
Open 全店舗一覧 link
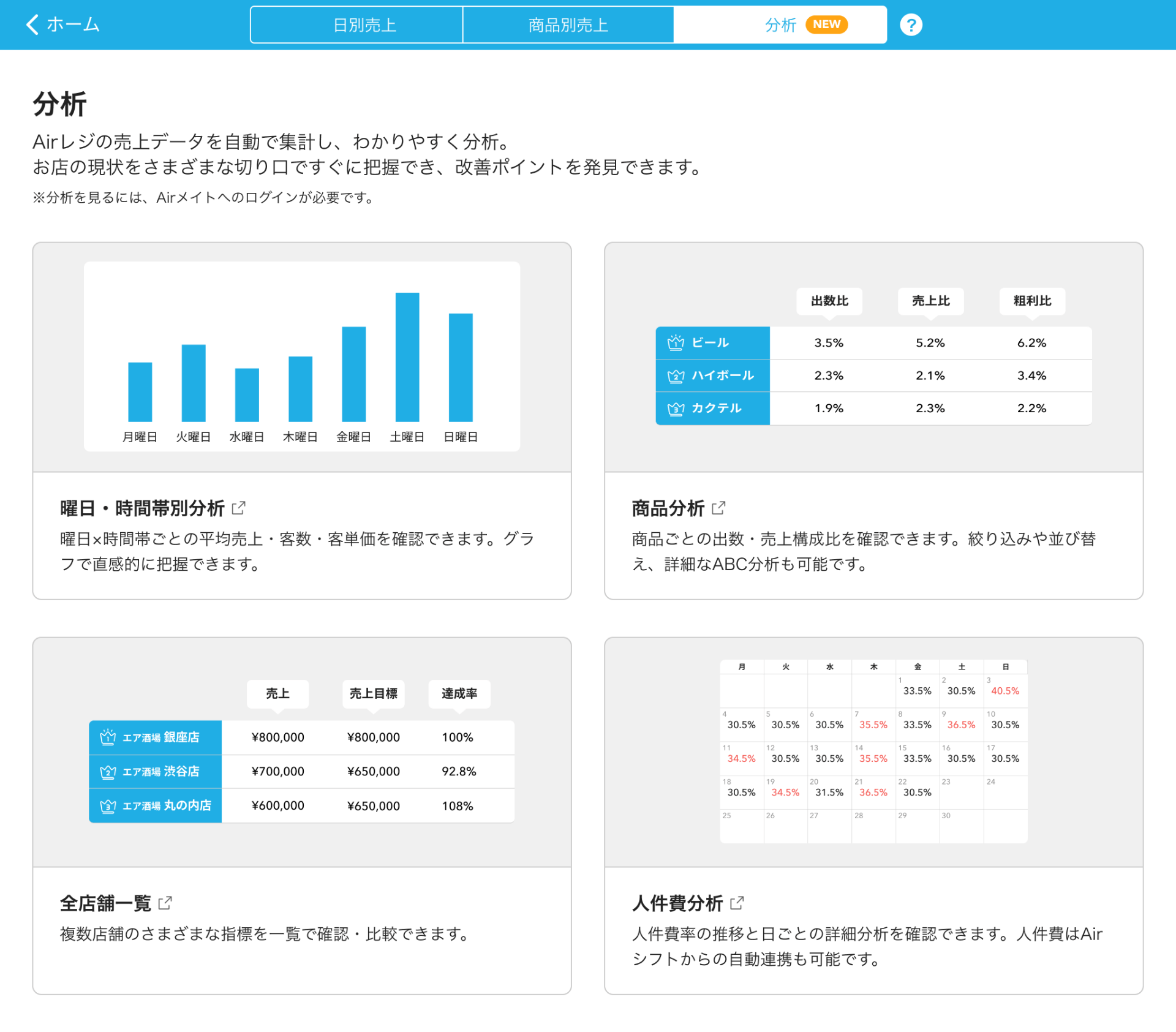pos(105,903)
